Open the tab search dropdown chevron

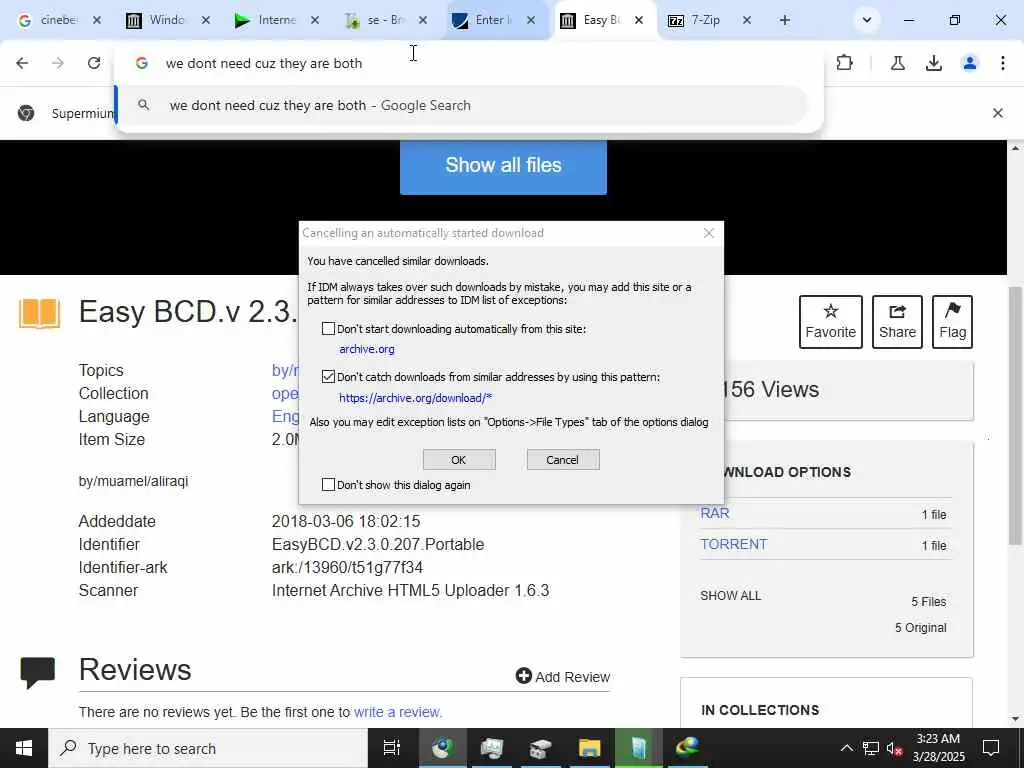(867, 20)
